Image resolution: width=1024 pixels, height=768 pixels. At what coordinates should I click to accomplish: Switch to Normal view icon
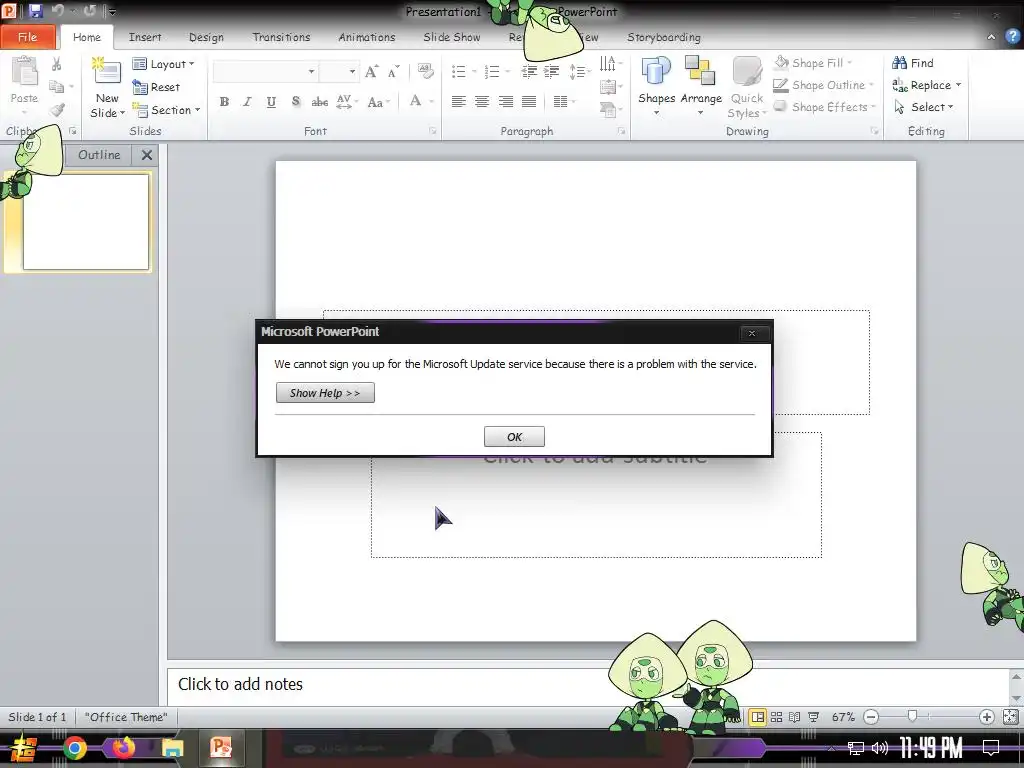point(758,717)
